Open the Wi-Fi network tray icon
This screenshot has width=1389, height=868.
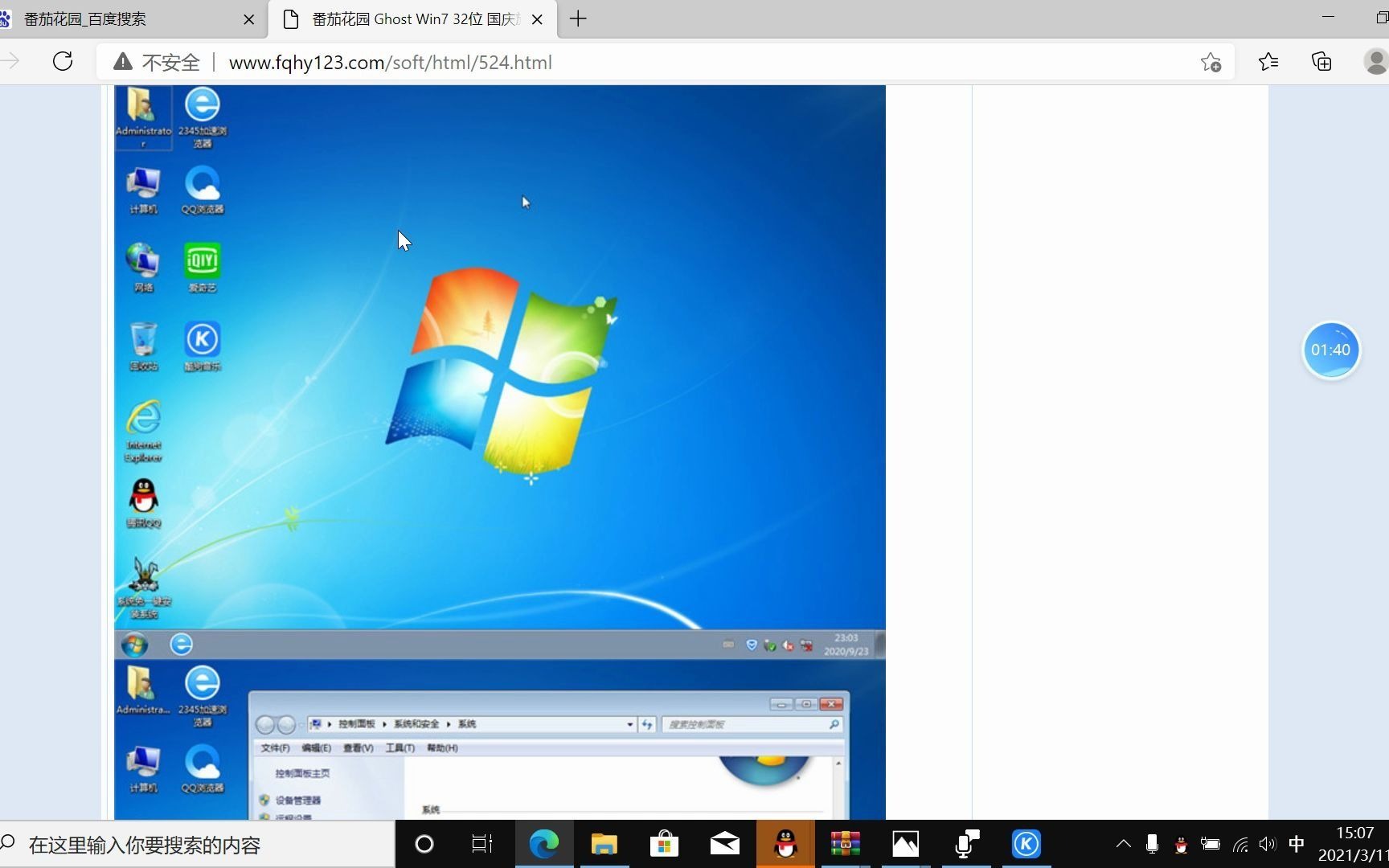[1240, 844]
